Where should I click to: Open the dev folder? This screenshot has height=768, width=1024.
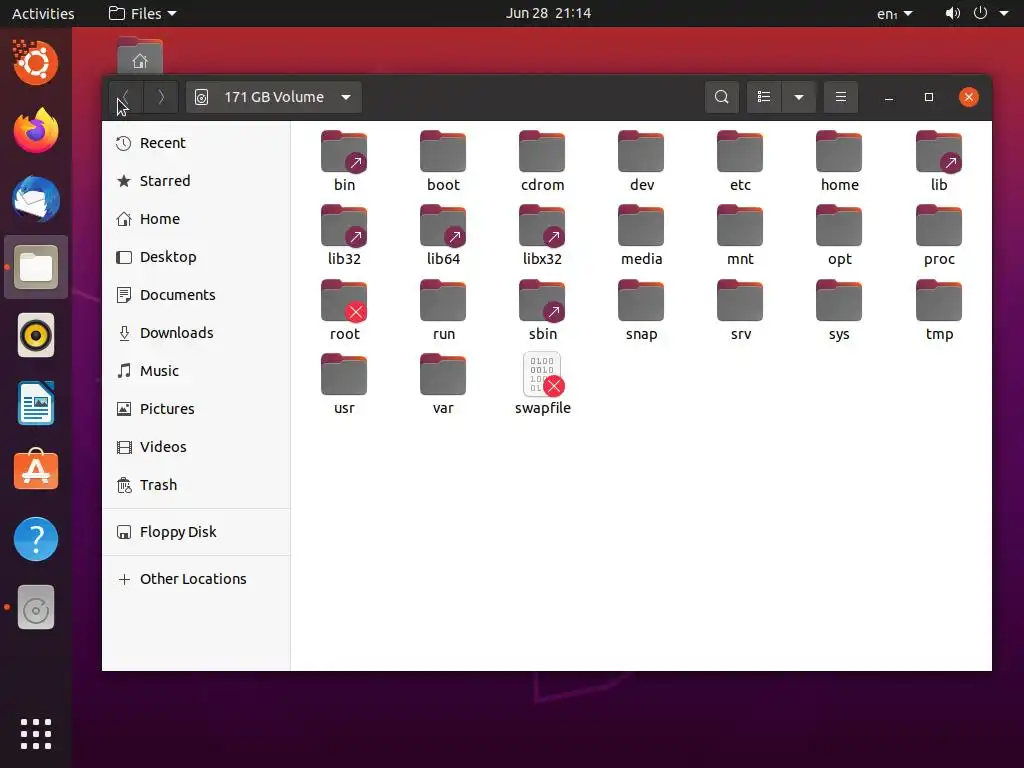641,161
